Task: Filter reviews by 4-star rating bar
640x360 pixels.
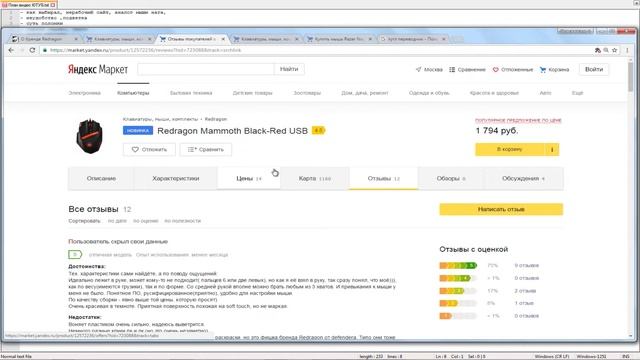Action: tap(458, 278)
